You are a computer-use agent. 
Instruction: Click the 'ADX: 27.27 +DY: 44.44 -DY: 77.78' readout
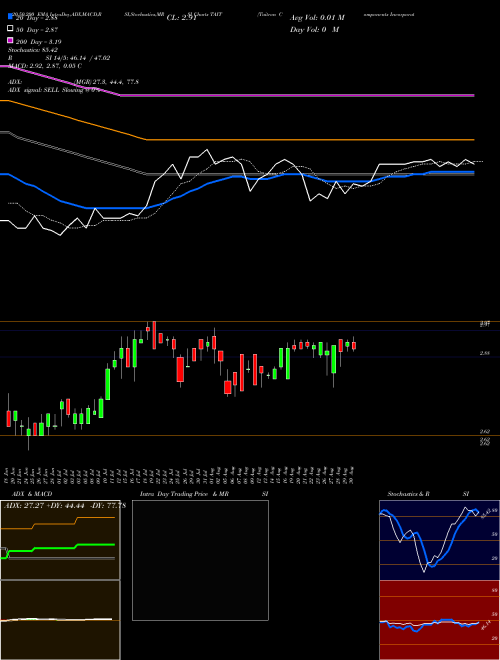[65, 506]
